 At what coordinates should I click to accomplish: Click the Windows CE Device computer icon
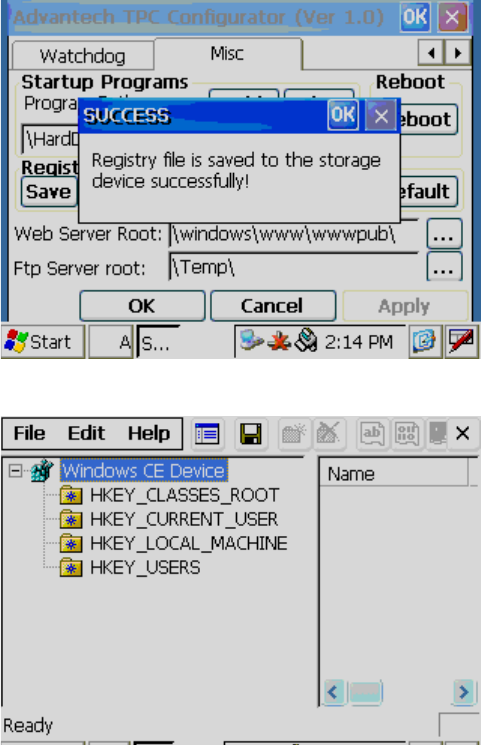(x=42, y=471)
